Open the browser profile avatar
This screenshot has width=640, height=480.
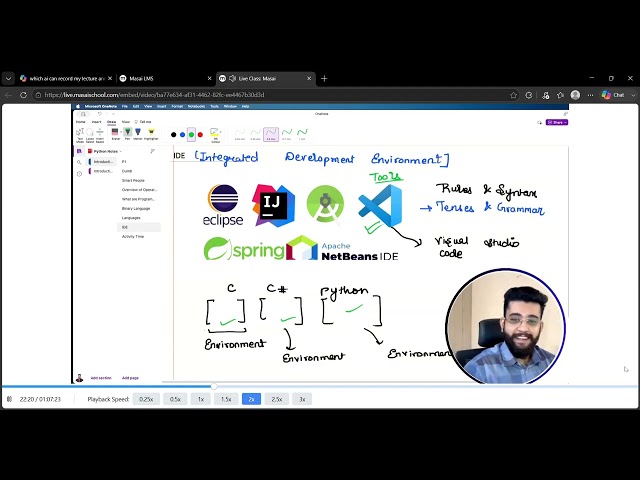576,95
